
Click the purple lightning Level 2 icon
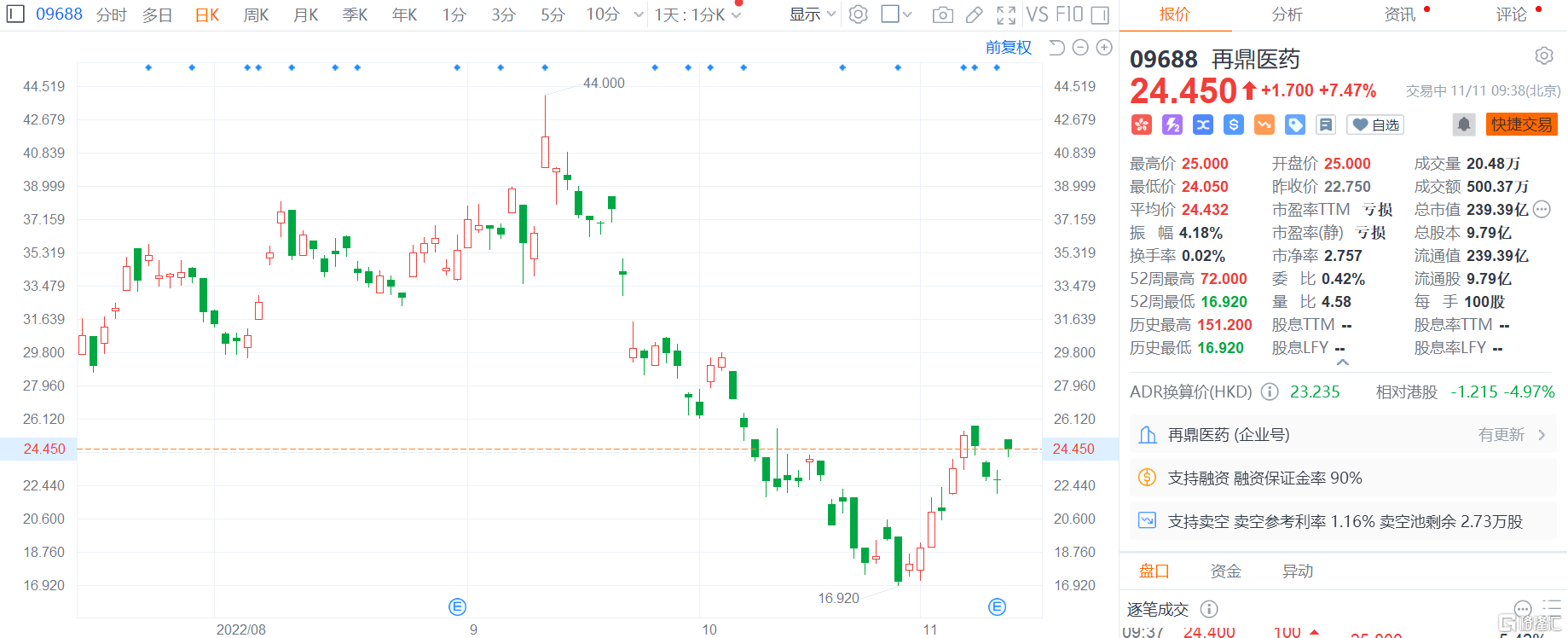tap(1172, 125)
